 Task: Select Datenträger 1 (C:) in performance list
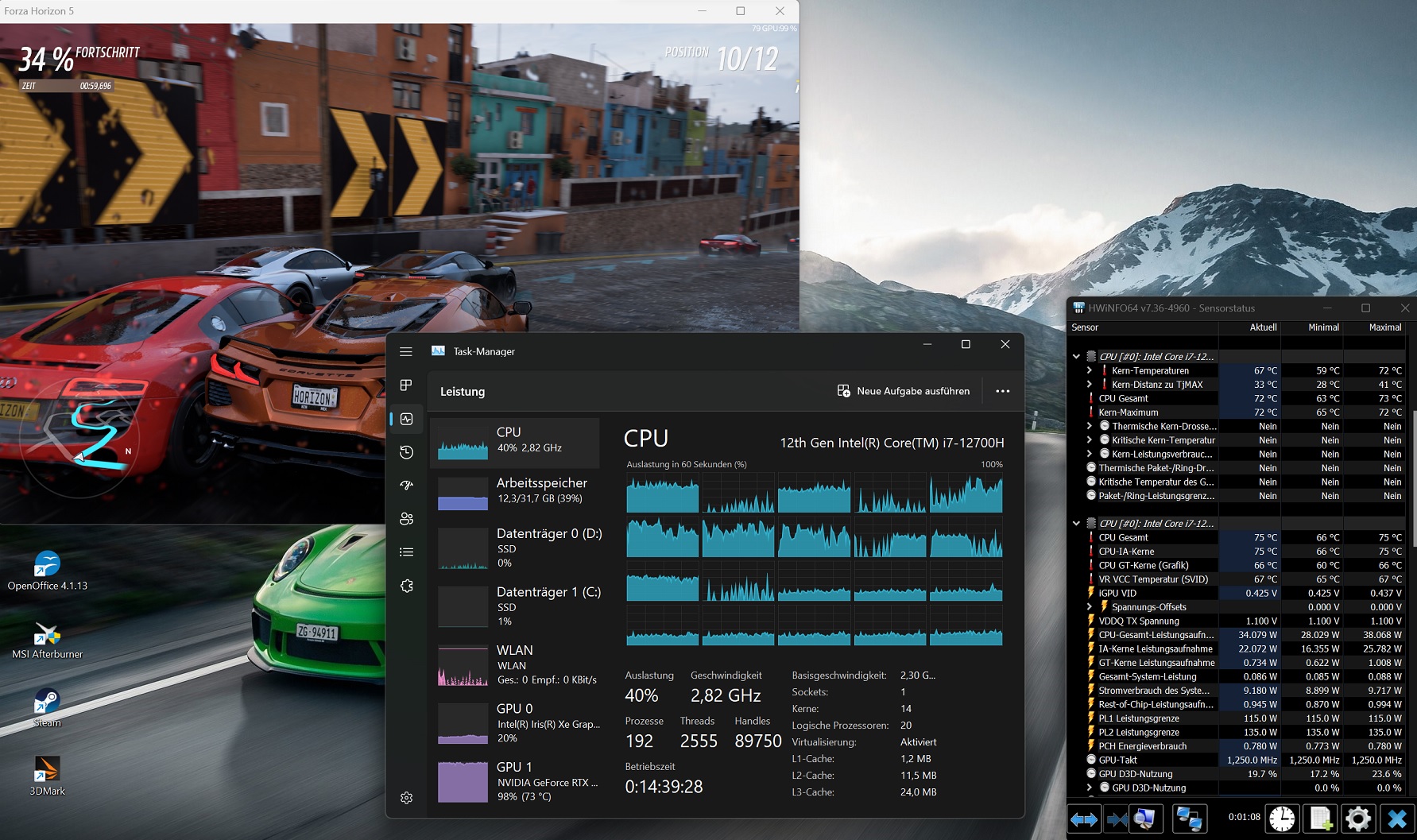(x=515, y=606)
